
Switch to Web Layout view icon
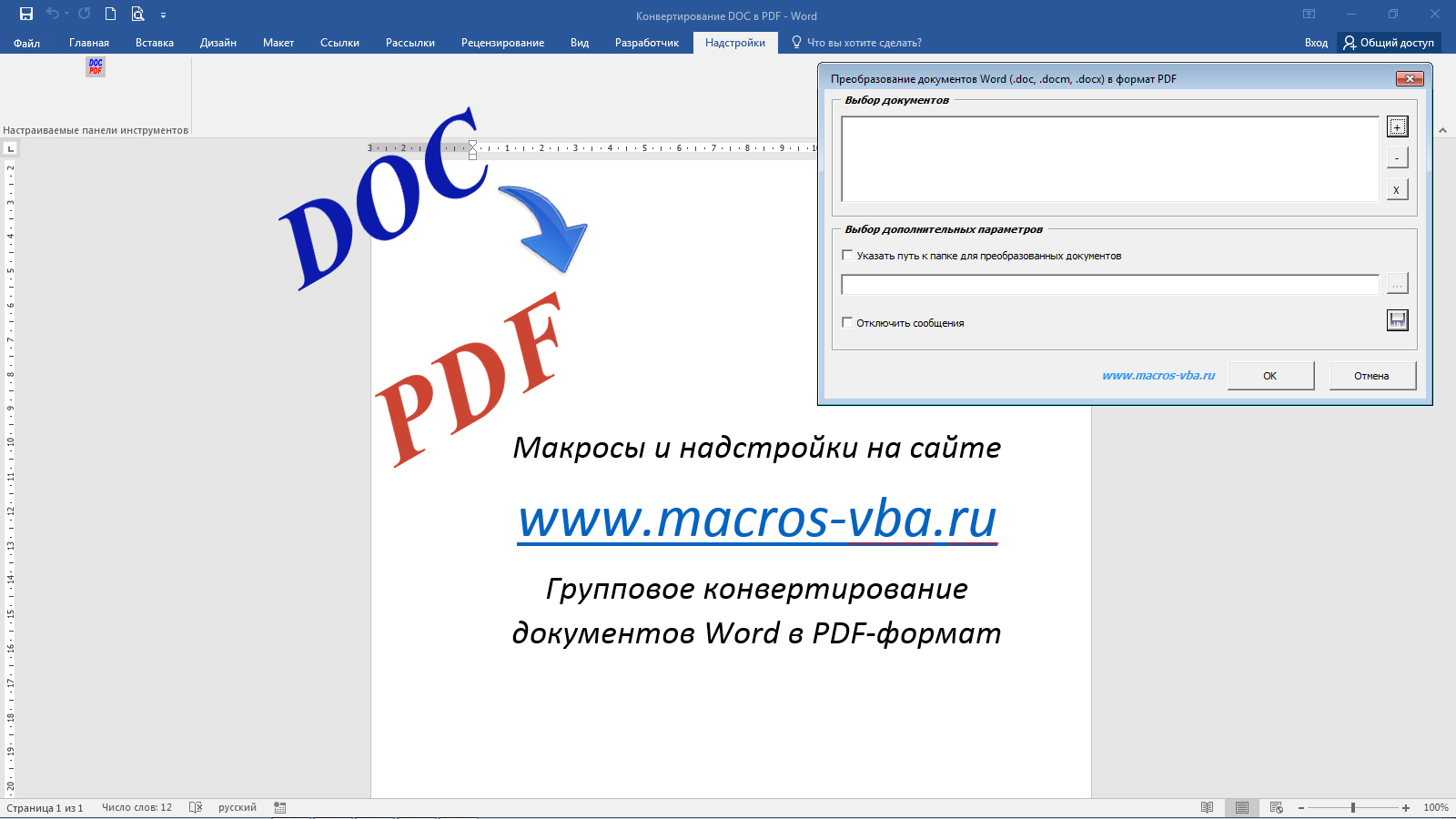click(x=1277, y=807)
